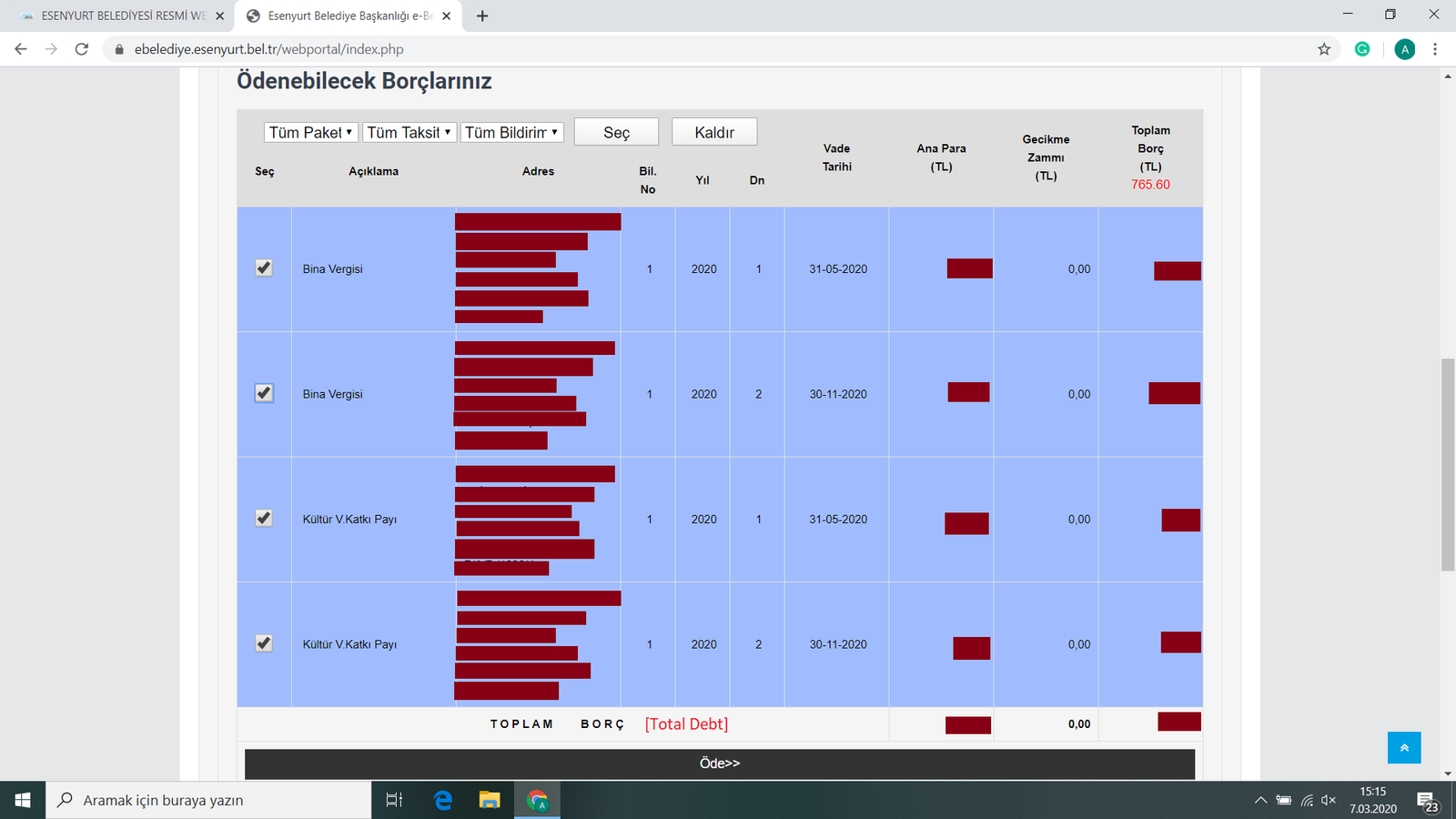Uncheck first Bina Vergisi row checkbox
1456x819 pixels.
tap(264, 268)
